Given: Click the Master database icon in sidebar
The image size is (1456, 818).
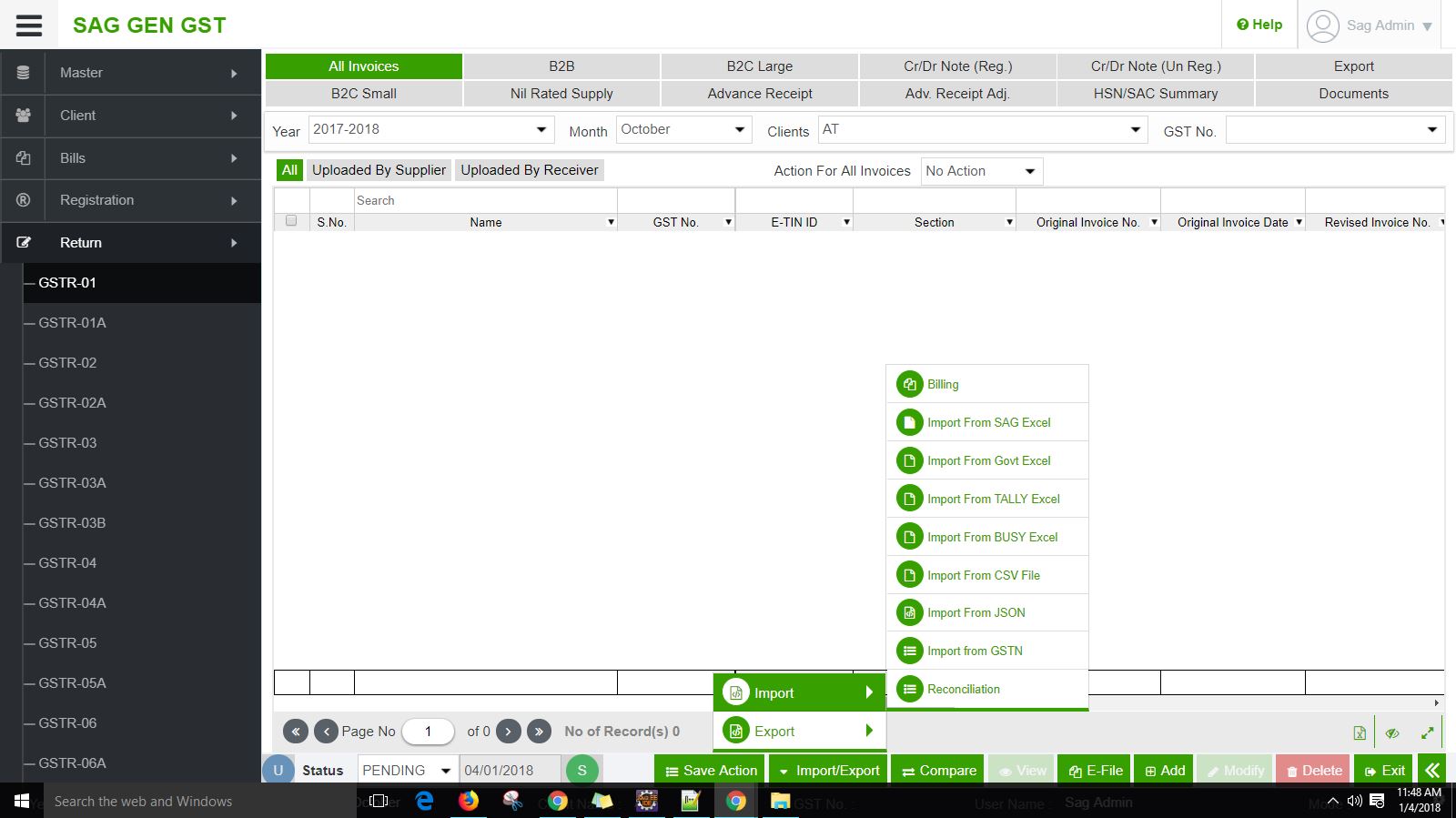Looking at the screenshot, I should coord(24,73).
